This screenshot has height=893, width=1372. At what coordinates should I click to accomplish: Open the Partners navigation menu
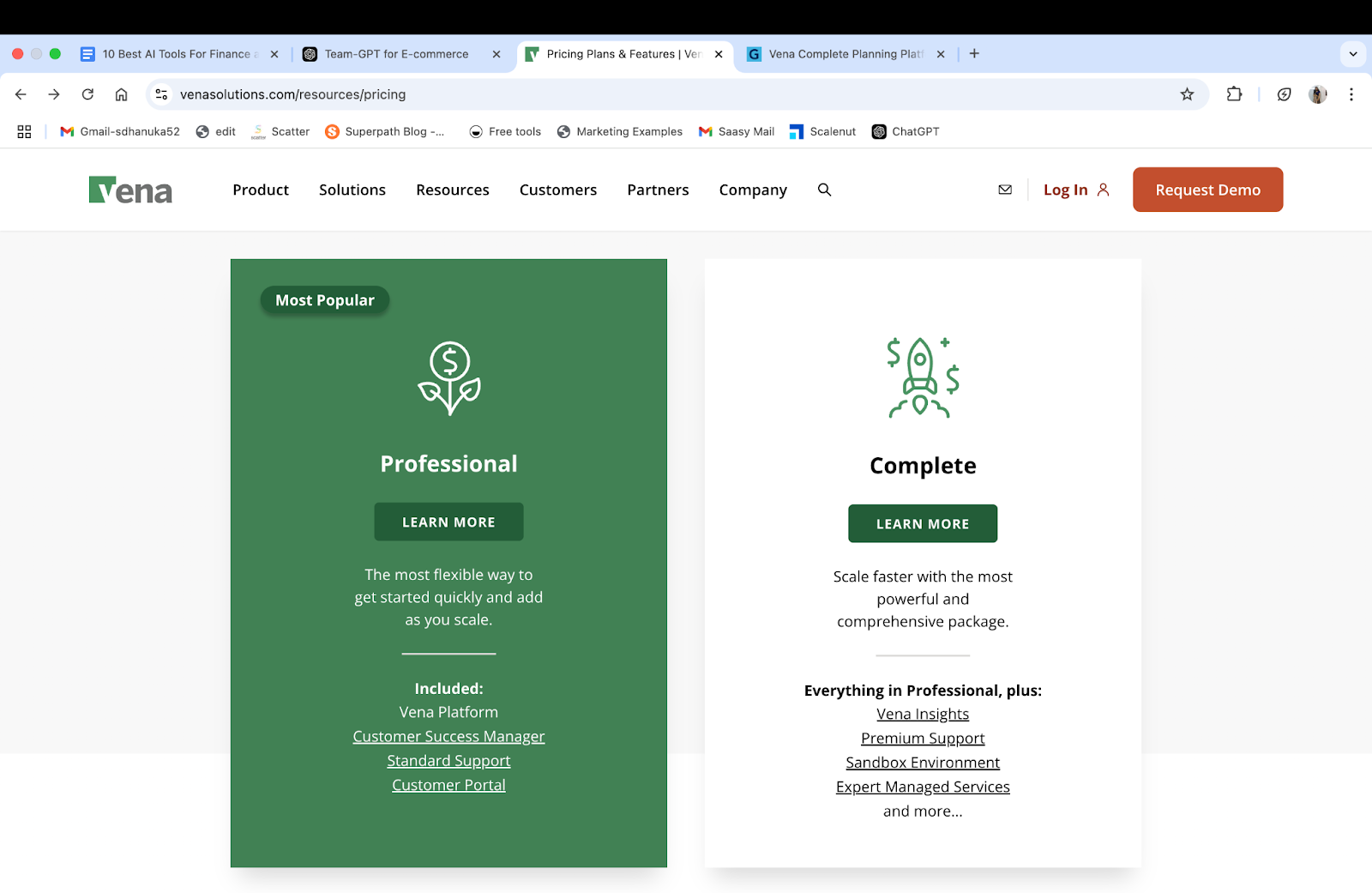pos(658,190)
